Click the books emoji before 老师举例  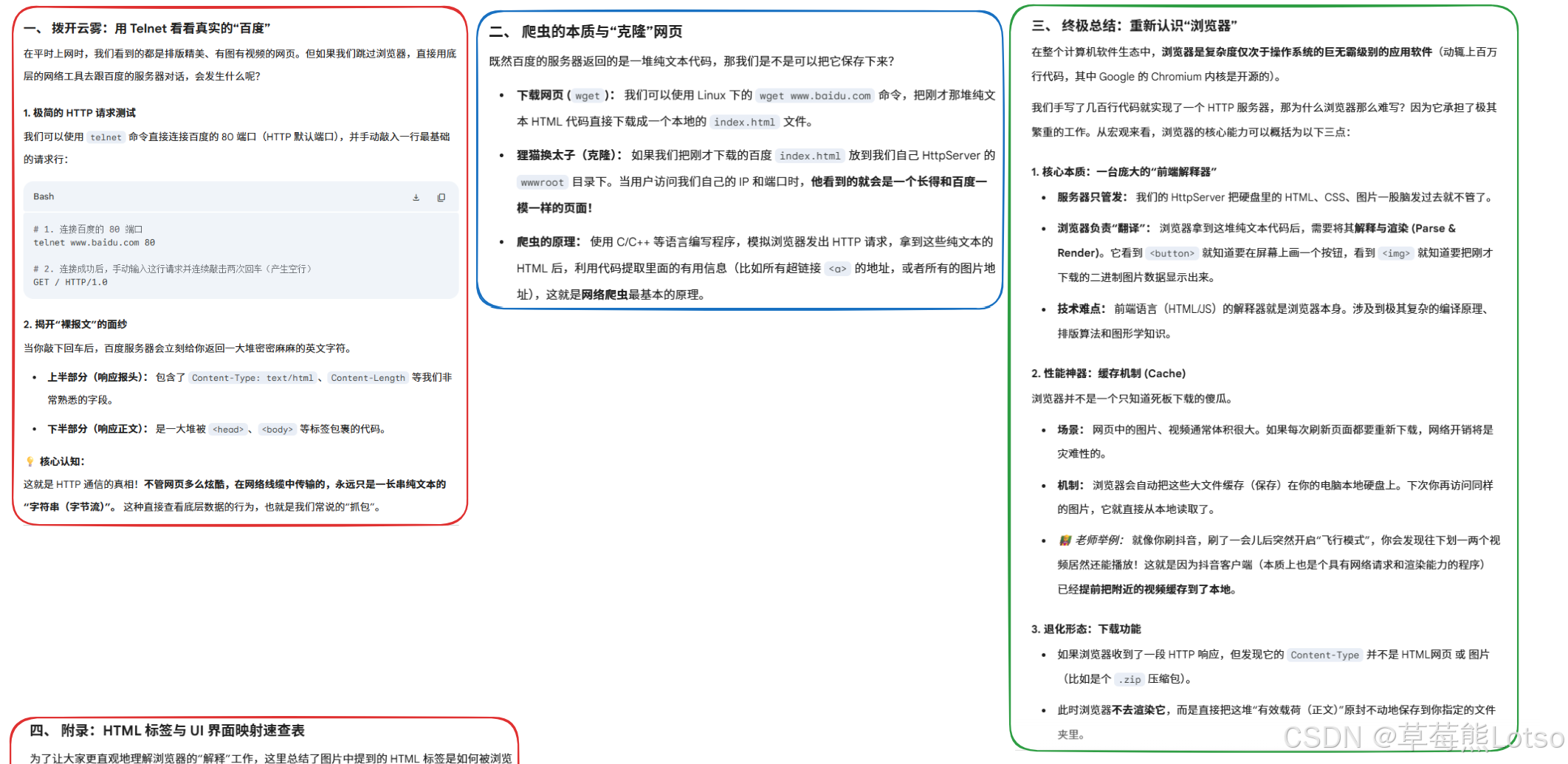tap(1065, 540)
